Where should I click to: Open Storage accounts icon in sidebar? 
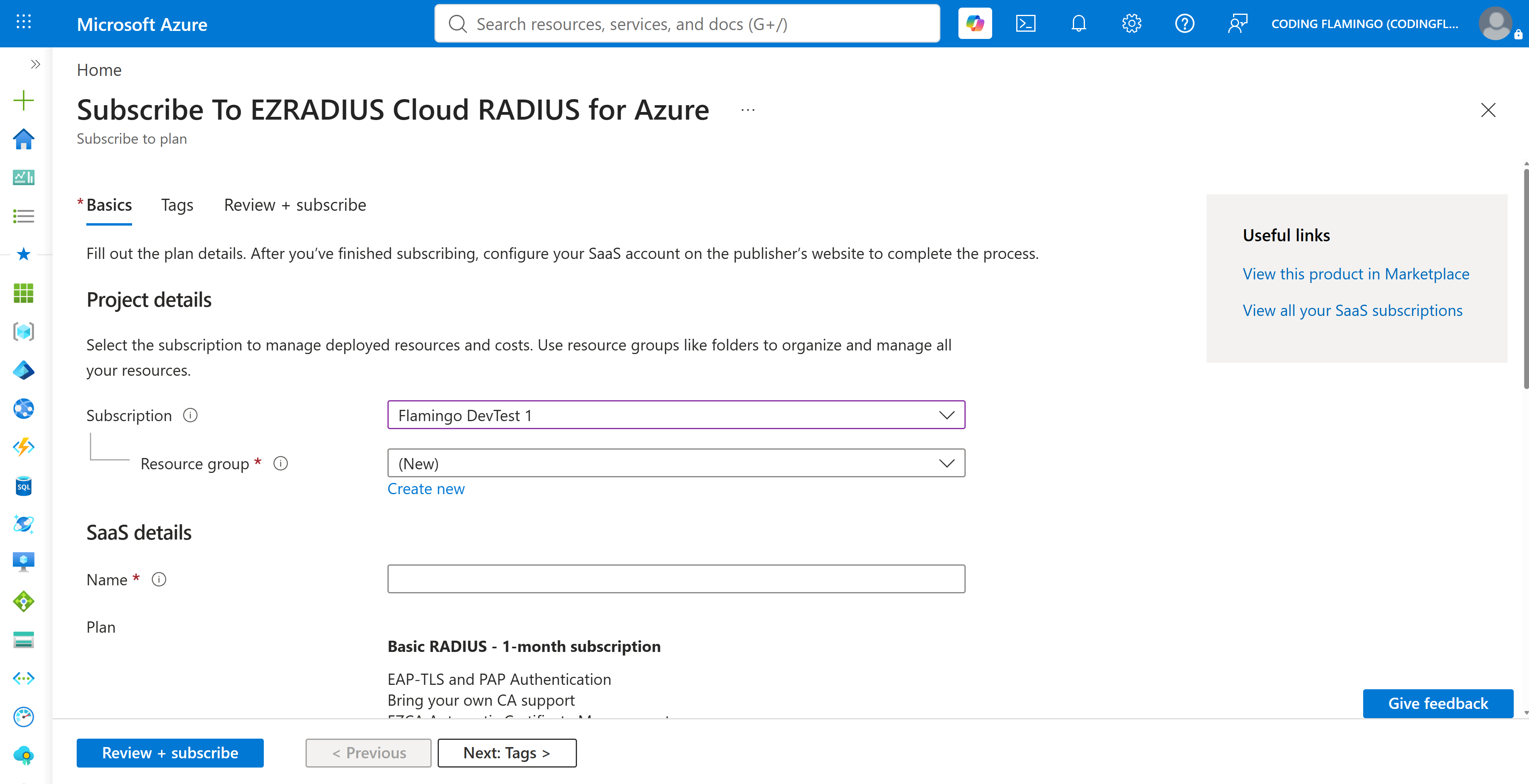pos(24,640)
